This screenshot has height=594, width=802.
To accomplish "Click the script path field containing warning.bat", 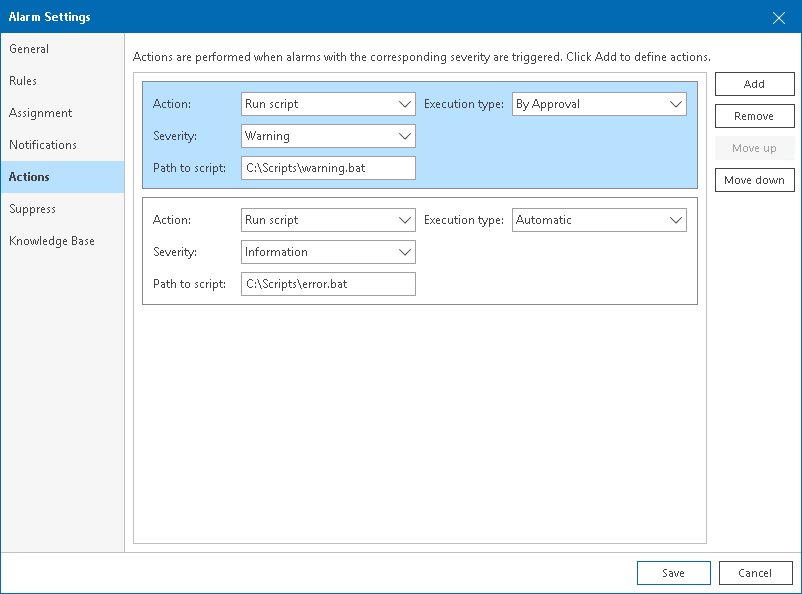I will click(327, 167).
